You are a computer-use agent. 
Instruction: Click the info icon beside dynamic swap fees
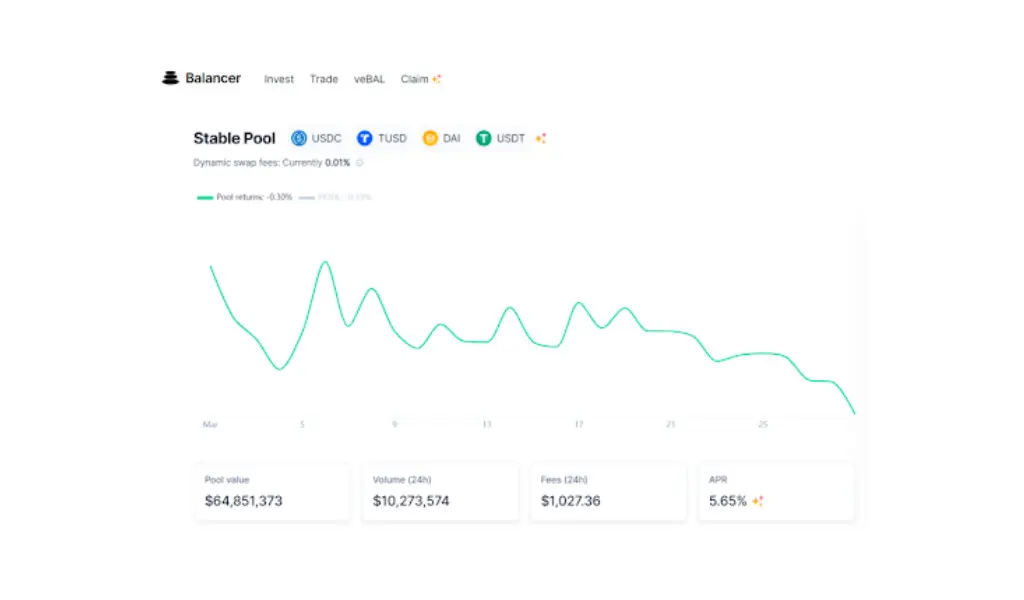click(x=360, y=162)
